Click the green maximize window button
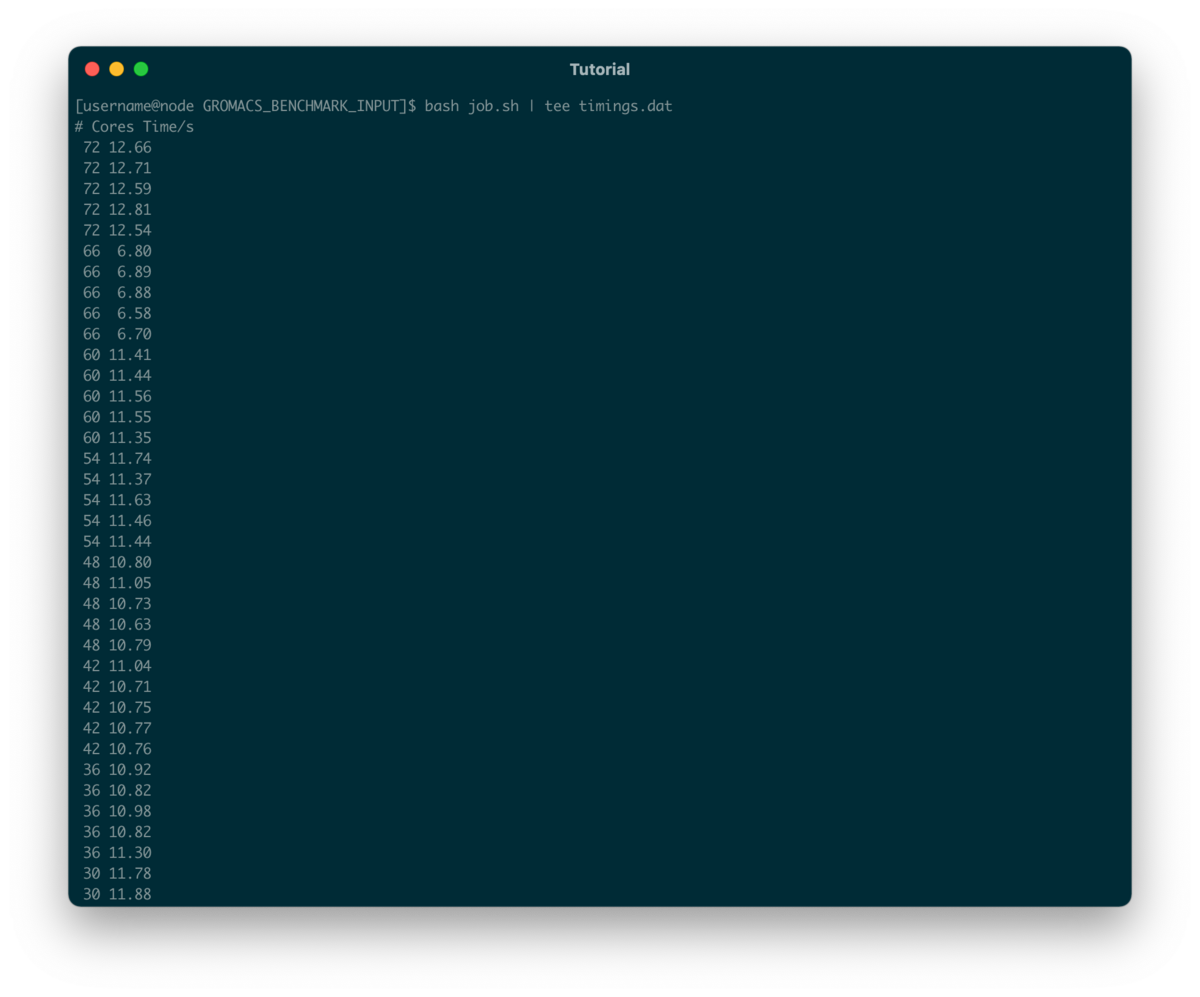 (141, 69)
